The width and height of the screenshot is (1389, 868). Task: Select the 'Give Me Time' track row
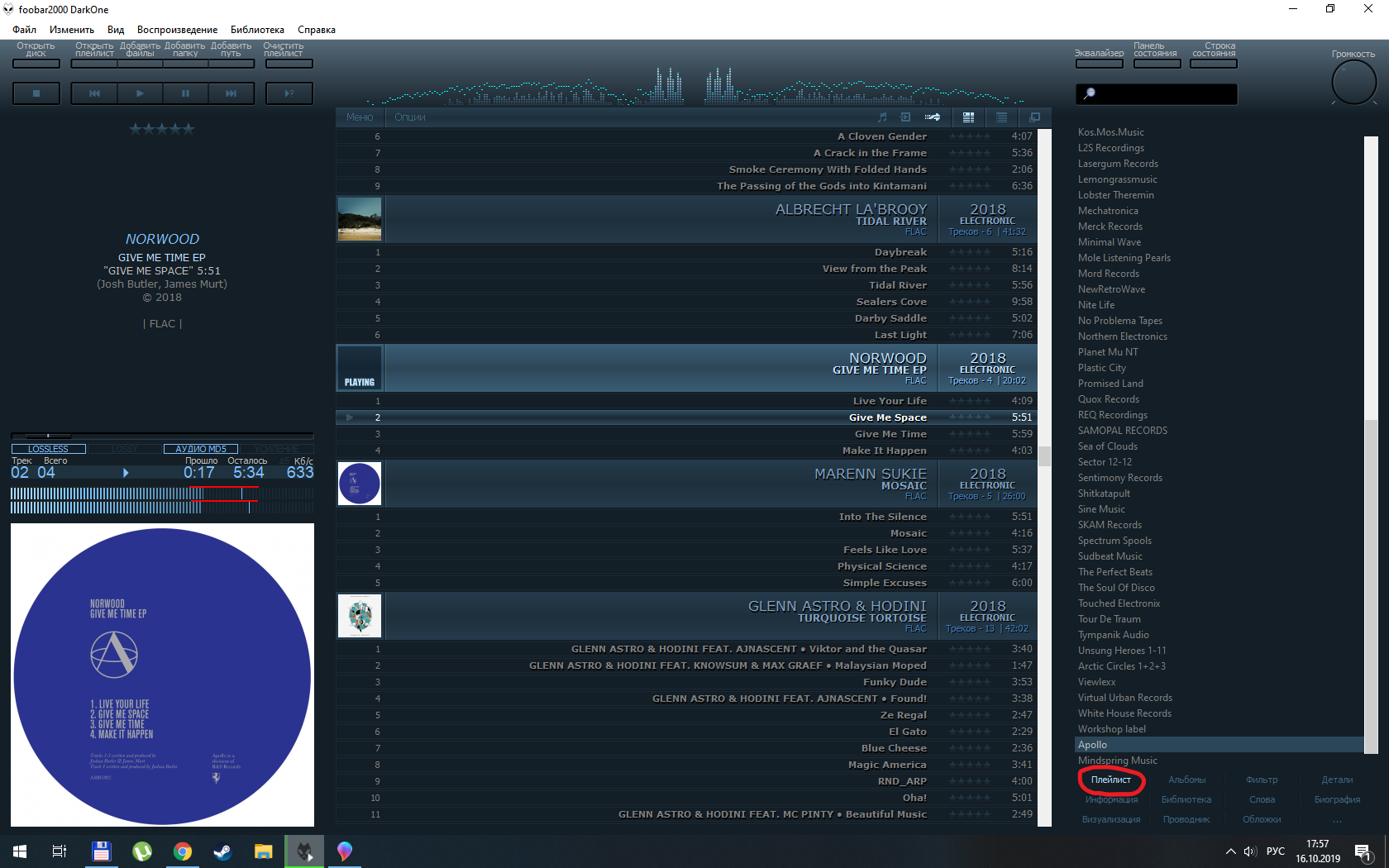coord(685,434)
